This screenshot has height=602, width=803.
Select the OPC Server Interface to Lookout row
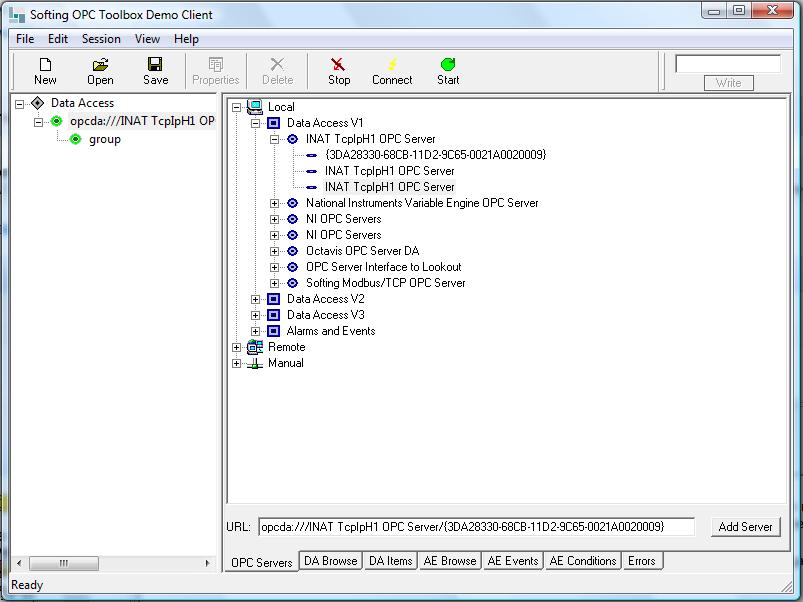[384, 267]
